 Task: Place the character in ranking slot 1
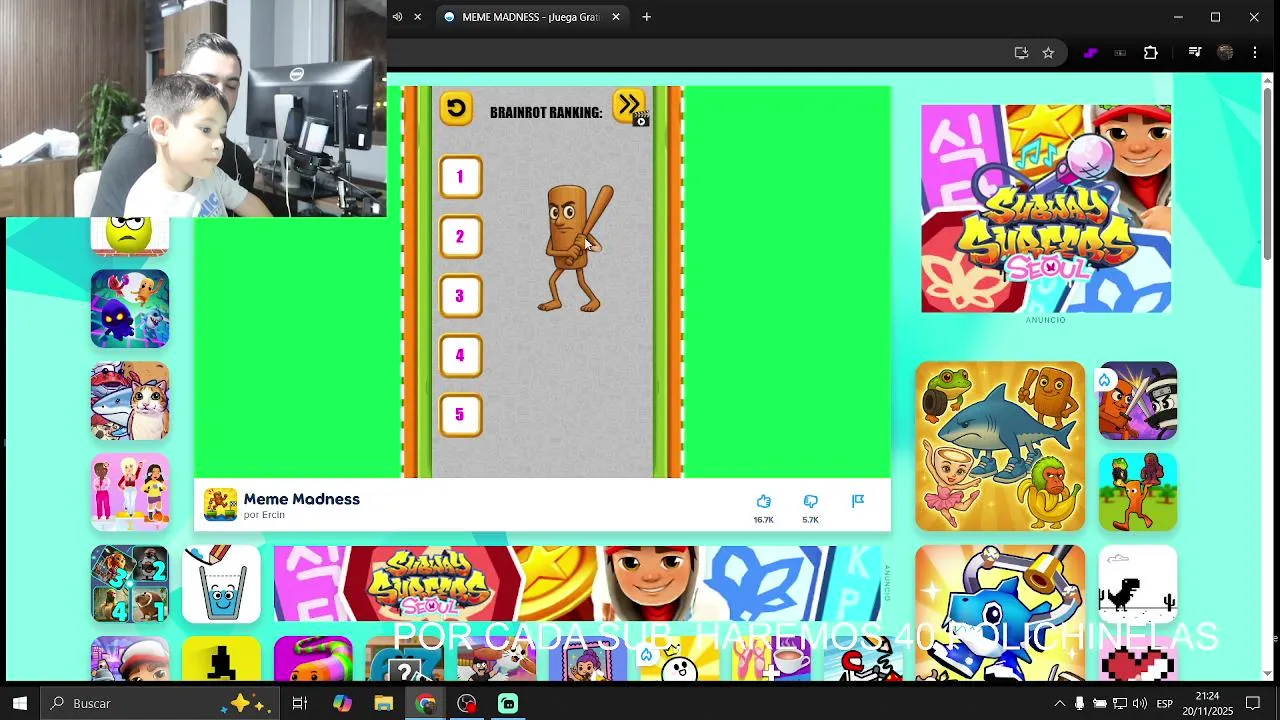tap(460, 177)
